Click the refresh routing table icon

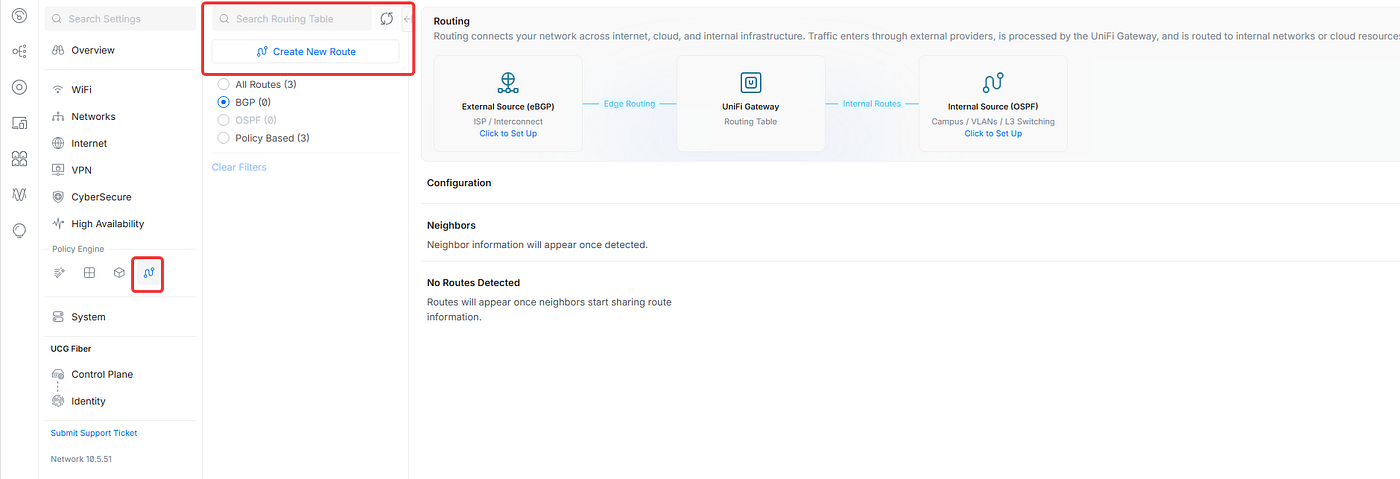click(387, 19)
